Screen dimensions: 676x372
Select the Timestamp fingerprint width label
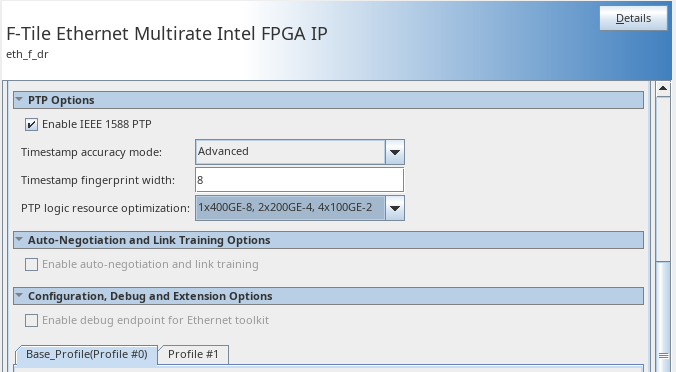tap(98, 180)
